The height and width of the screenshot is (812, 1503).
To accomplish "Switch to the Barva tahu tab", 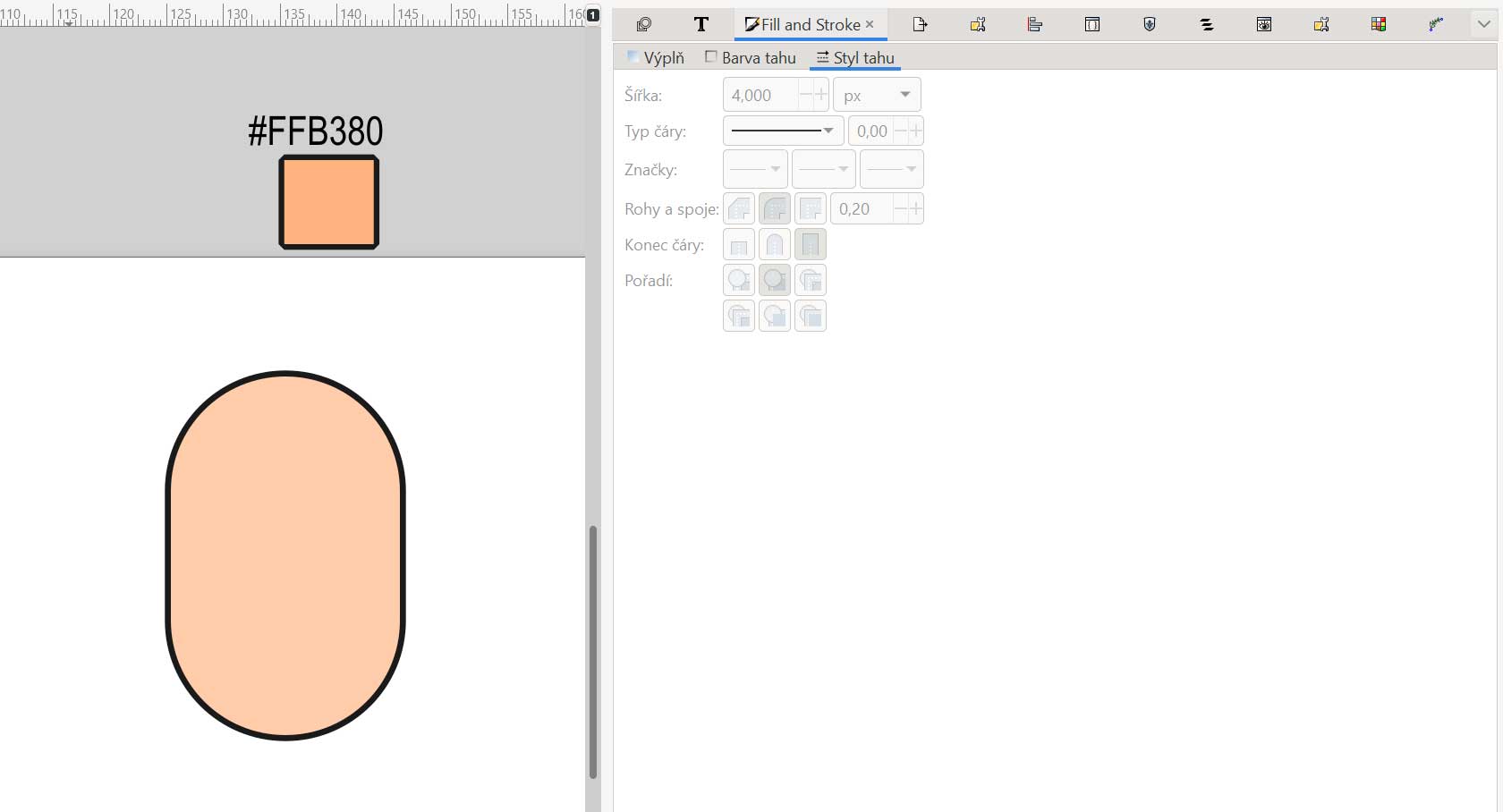I will [751, 57].
